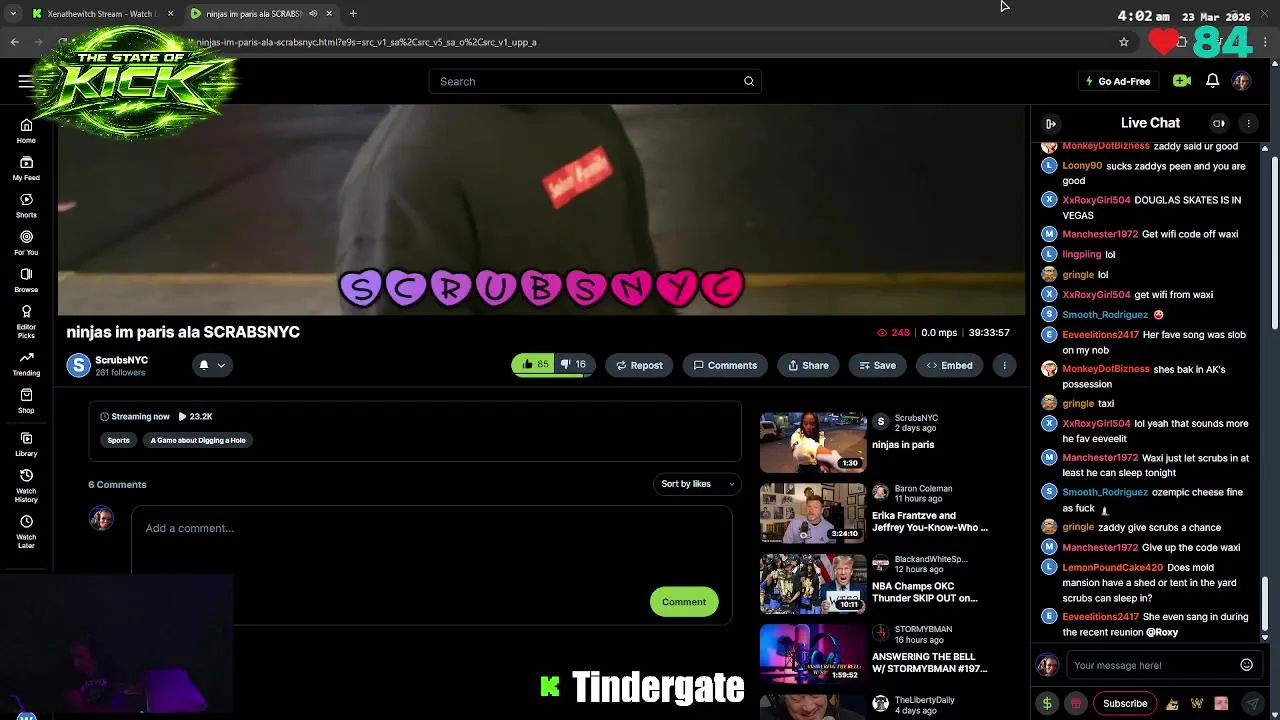Click the Embed button
This screenshot has height=720, width=1280.
pyautogui.click(x=949, y=365)
